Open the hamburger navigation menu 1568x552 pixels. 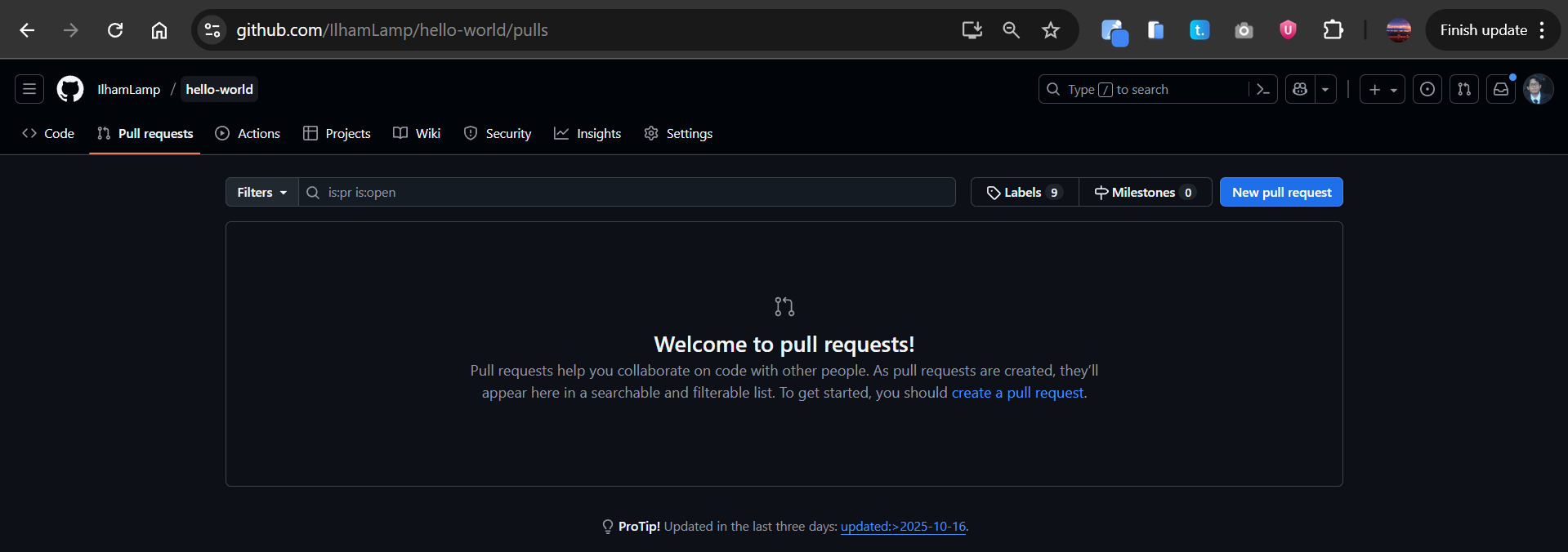click(x=29, y=89)
